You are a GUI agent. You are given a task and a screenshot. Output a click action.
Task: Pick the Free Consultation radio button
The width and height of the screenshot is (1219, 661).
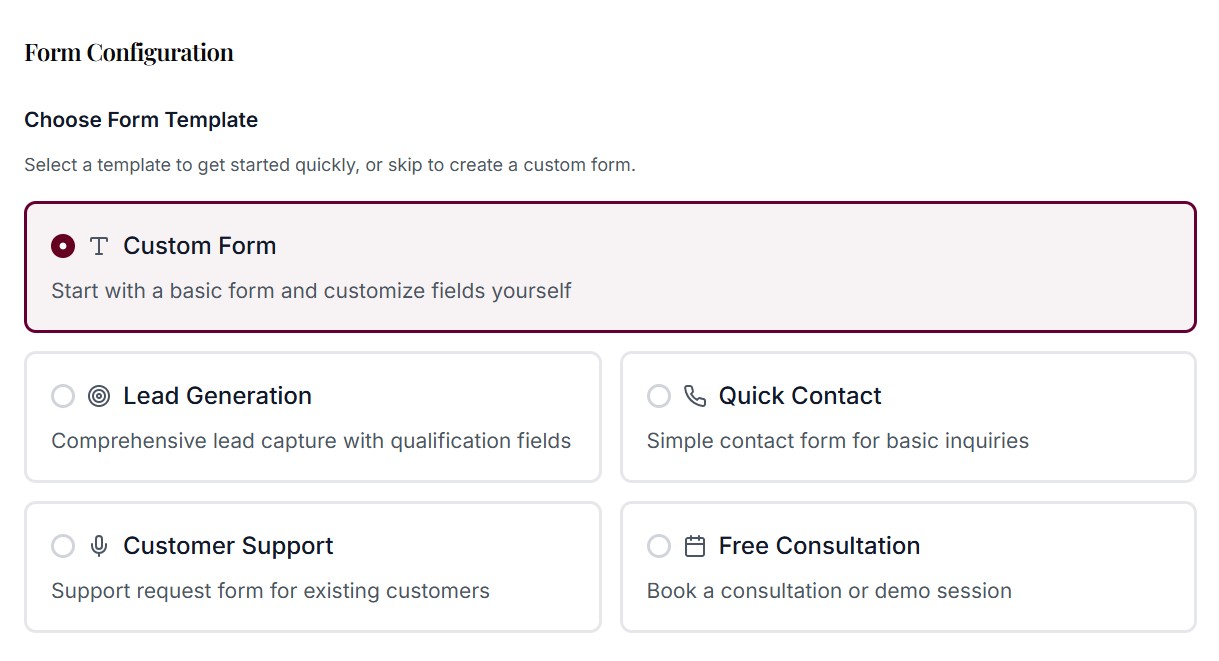[x=659, y=546]
